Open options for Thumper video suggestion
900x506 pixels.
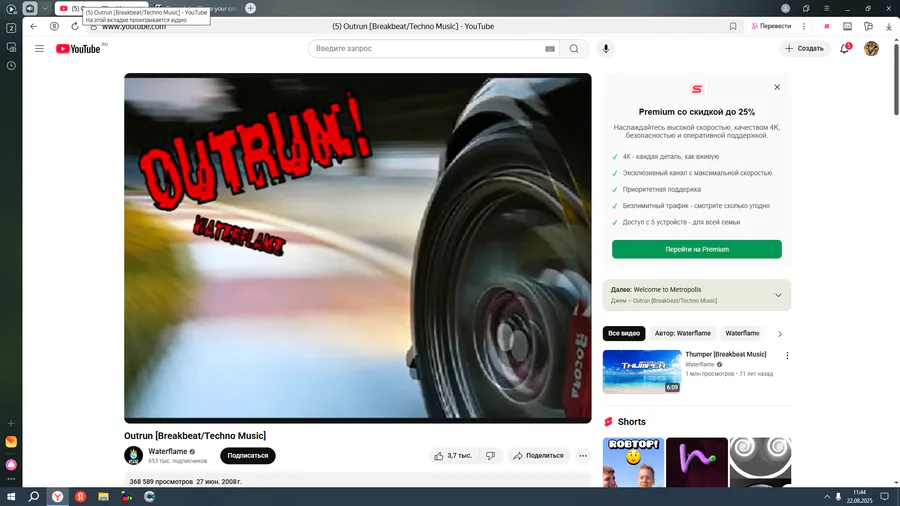(787, 356)
